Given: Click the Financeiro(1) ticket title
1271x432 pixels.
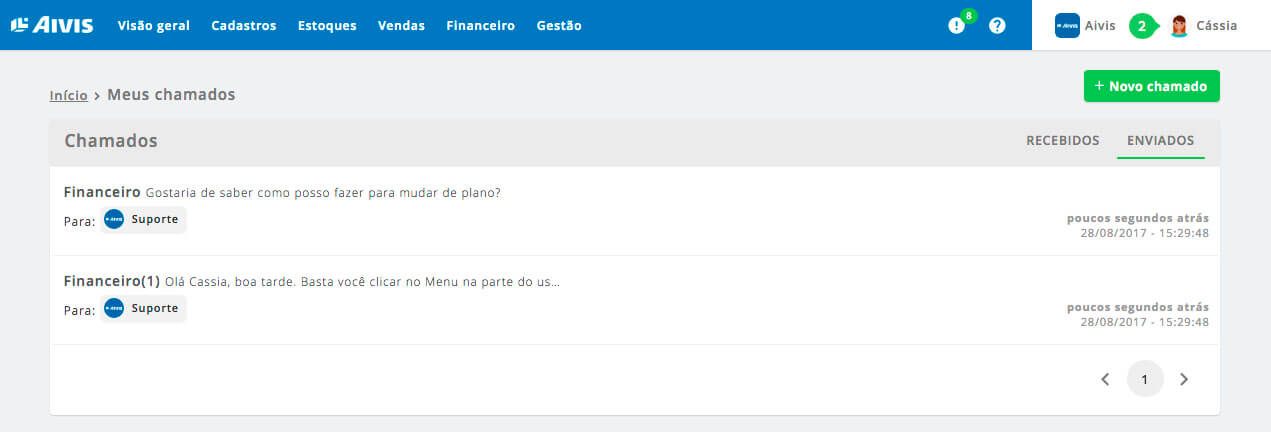Looking at the screenshot, I should (x=112, y=281).
